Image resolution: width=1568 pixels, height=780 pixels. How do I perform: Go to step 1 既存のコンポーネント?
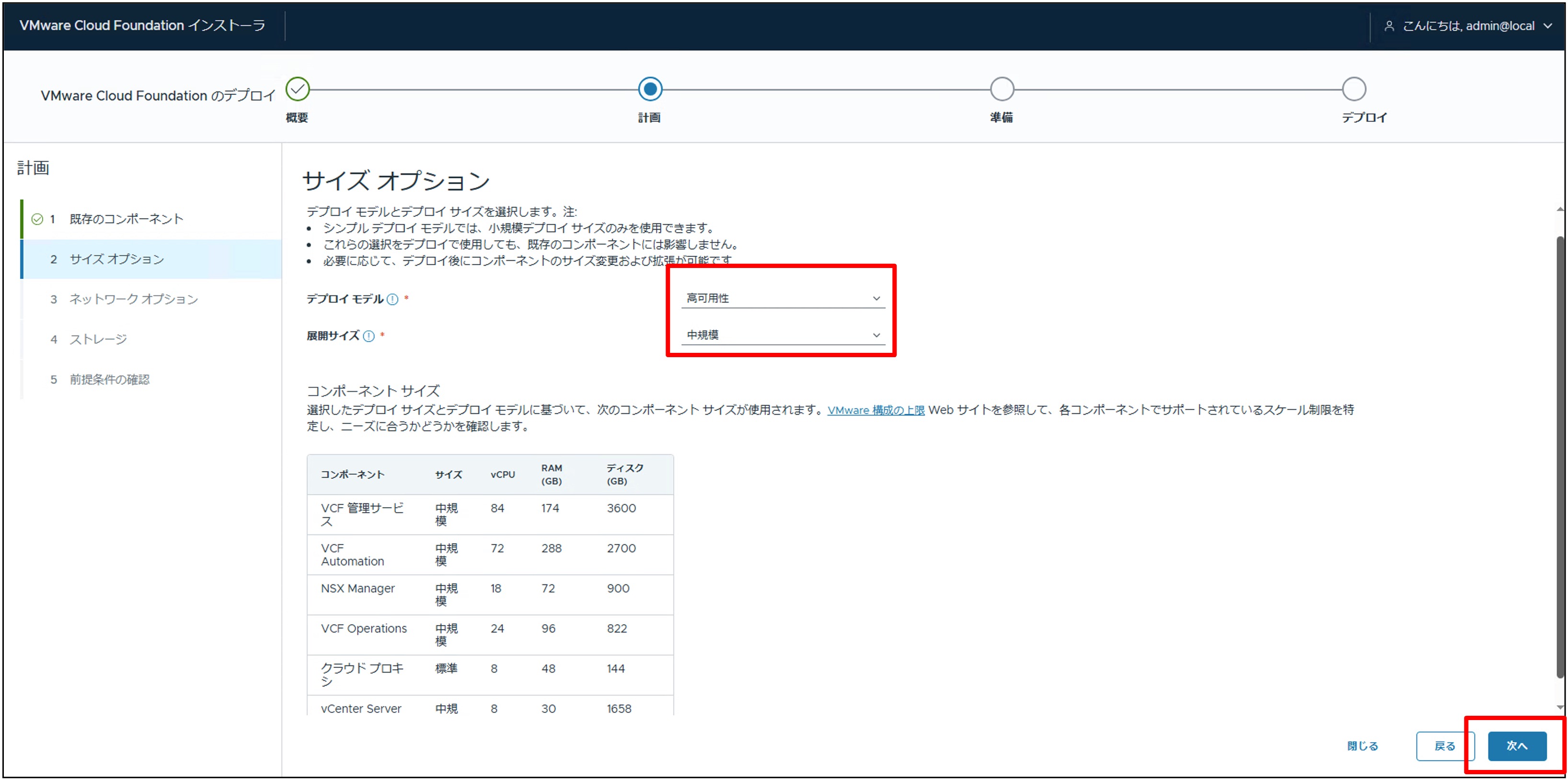151,219
